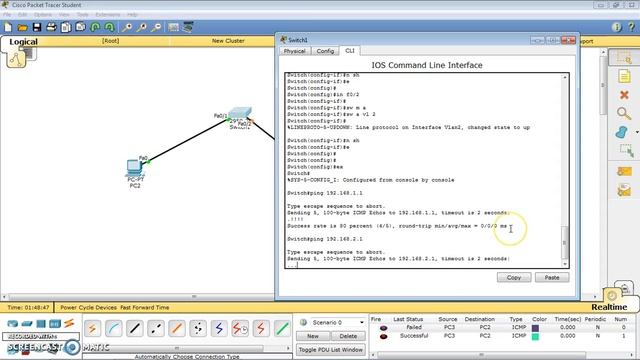Switch to the Config tab in Switch1
Screen dimensions: 640x360
[325, 51]
